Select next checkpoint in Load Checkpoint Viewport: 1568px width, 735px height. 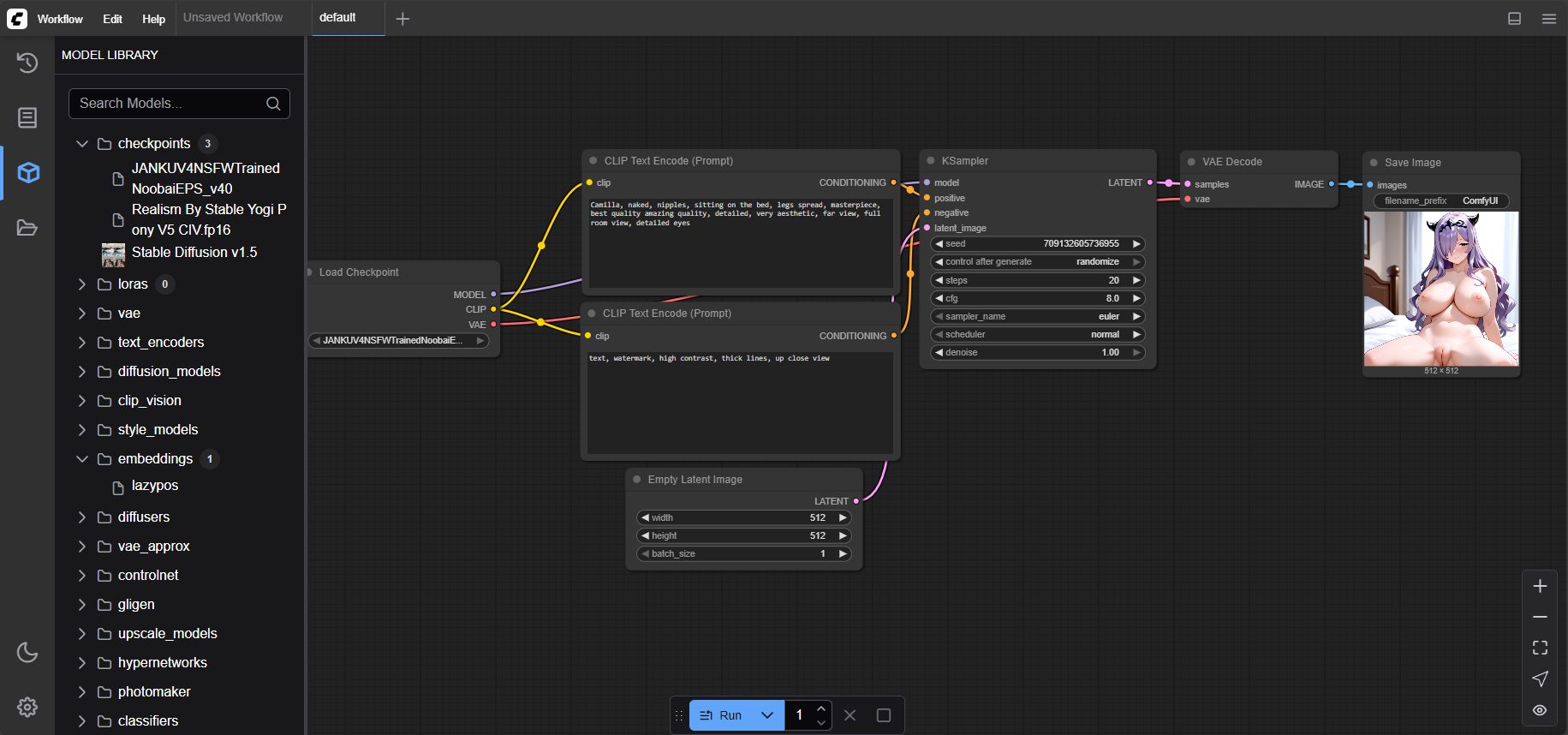480,340
